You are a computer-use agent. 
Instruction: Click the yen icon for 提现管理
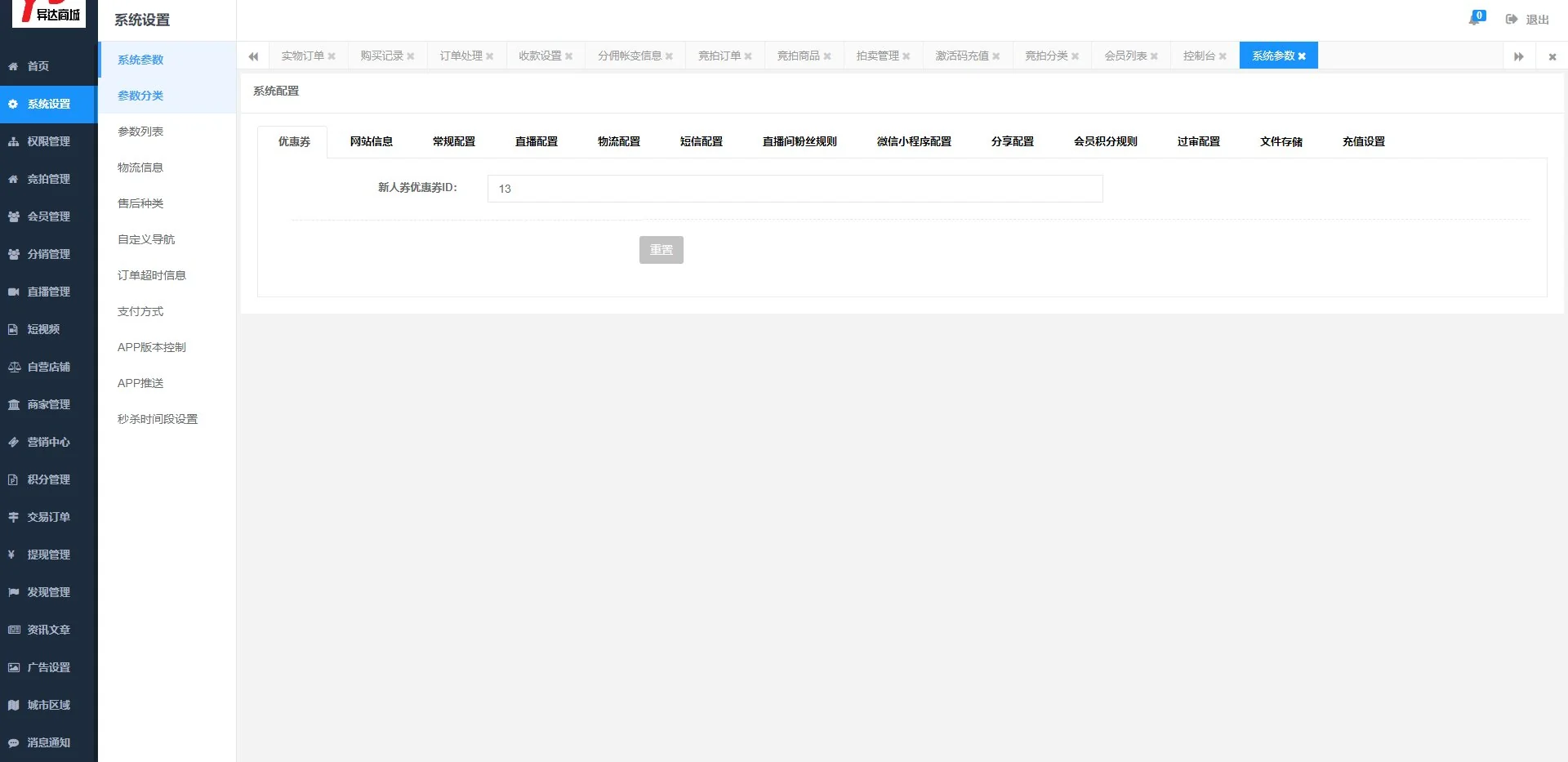[11, 555]
